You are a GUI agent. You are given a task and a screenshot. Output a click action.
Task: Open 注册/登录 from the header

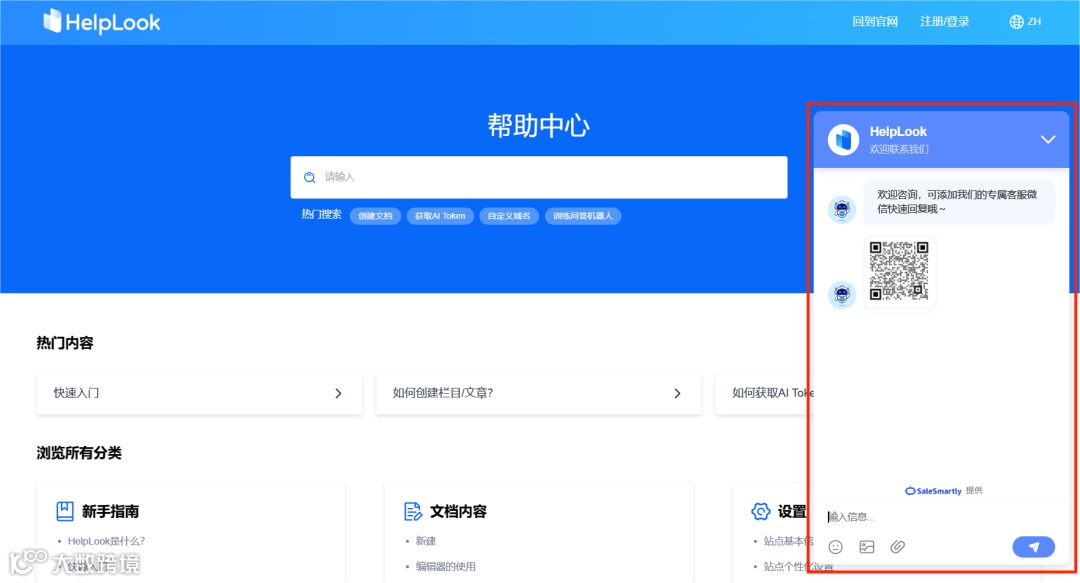tap(944, 21)
